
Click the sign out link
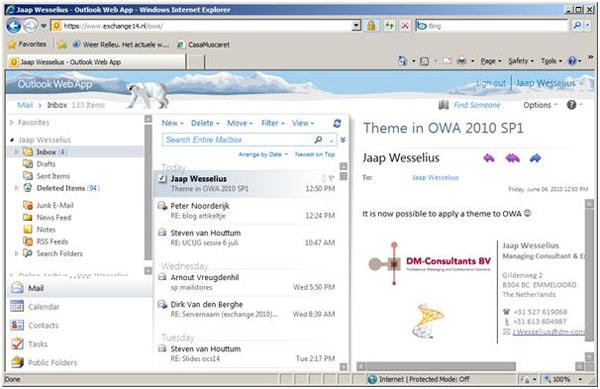pyautogui.click(x=491, y=83)
